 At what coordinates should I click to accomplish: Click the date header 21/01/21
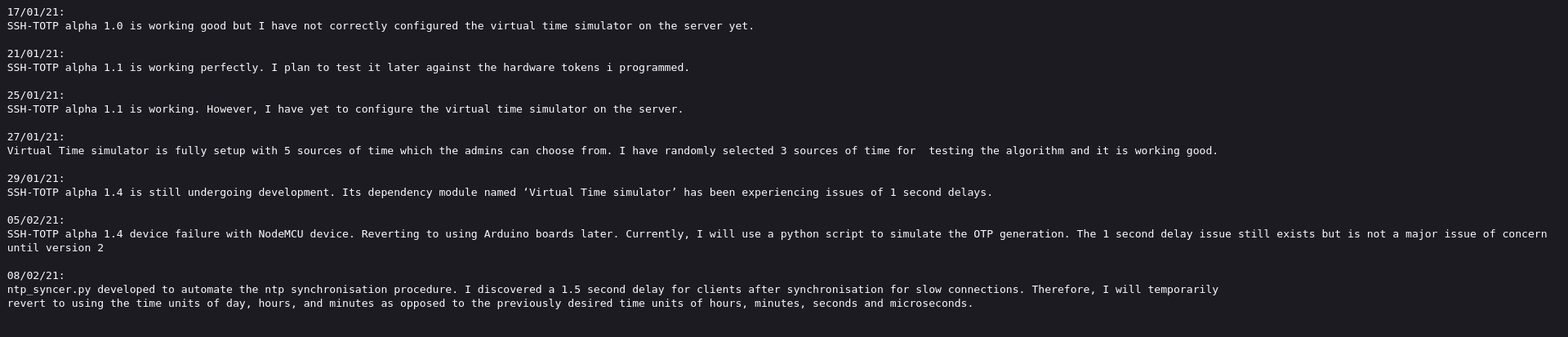[x=35, y=54]
